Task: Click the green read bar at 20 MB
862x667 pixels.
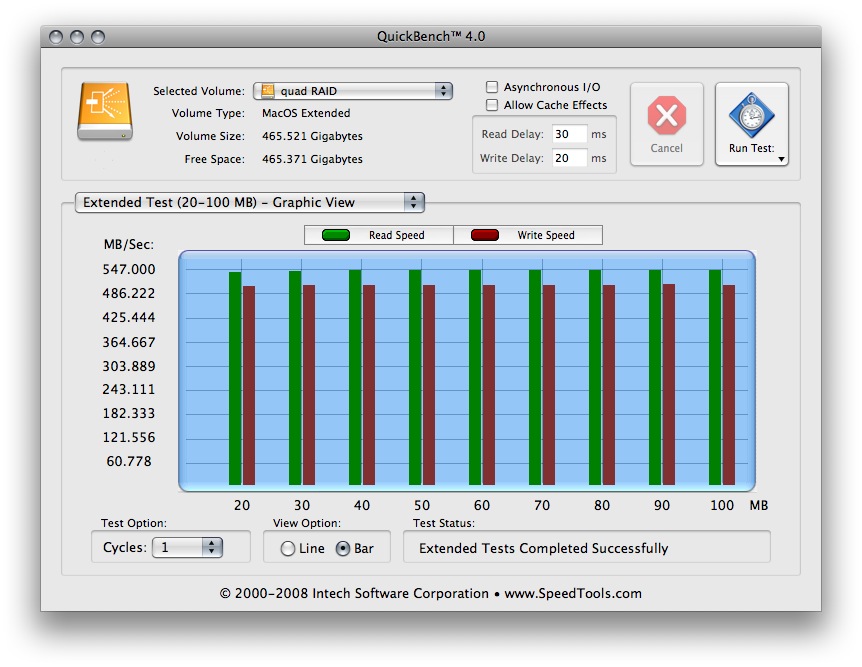Action: pyautogui.click(x=235, y=378)
